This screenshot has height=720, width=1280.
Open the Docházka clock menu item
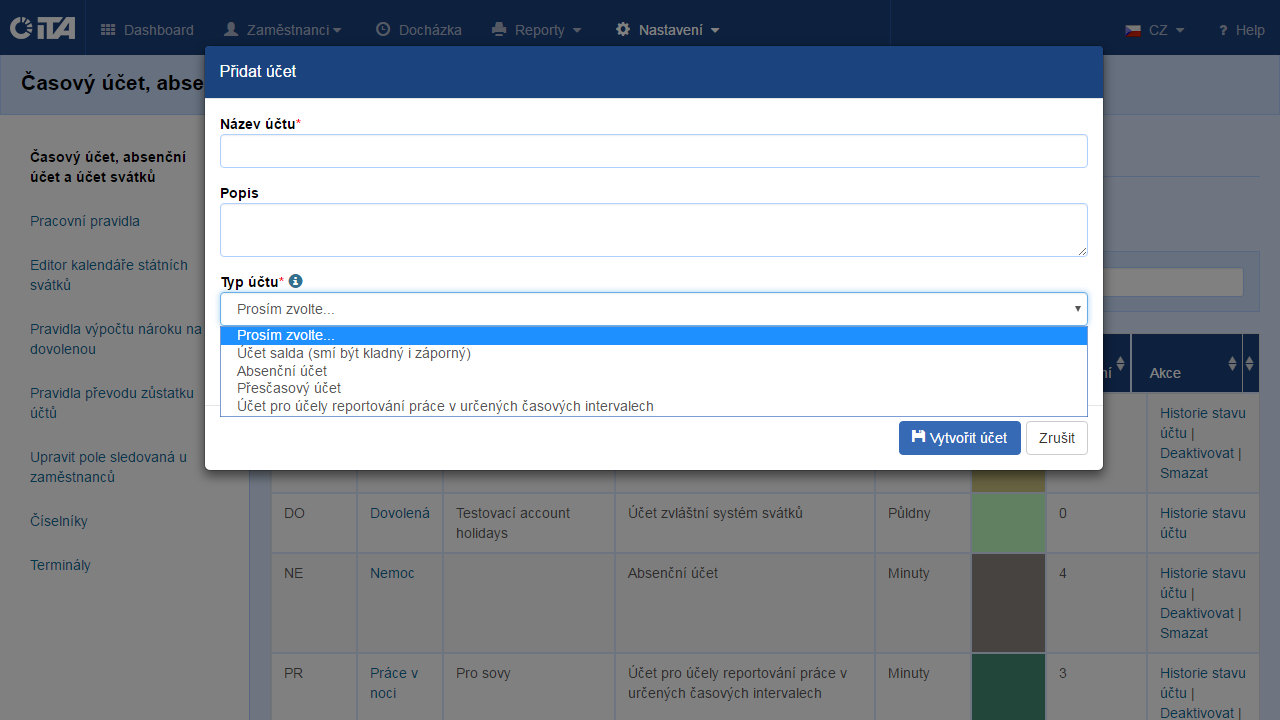pyautogui.click(x=418, y=30)
